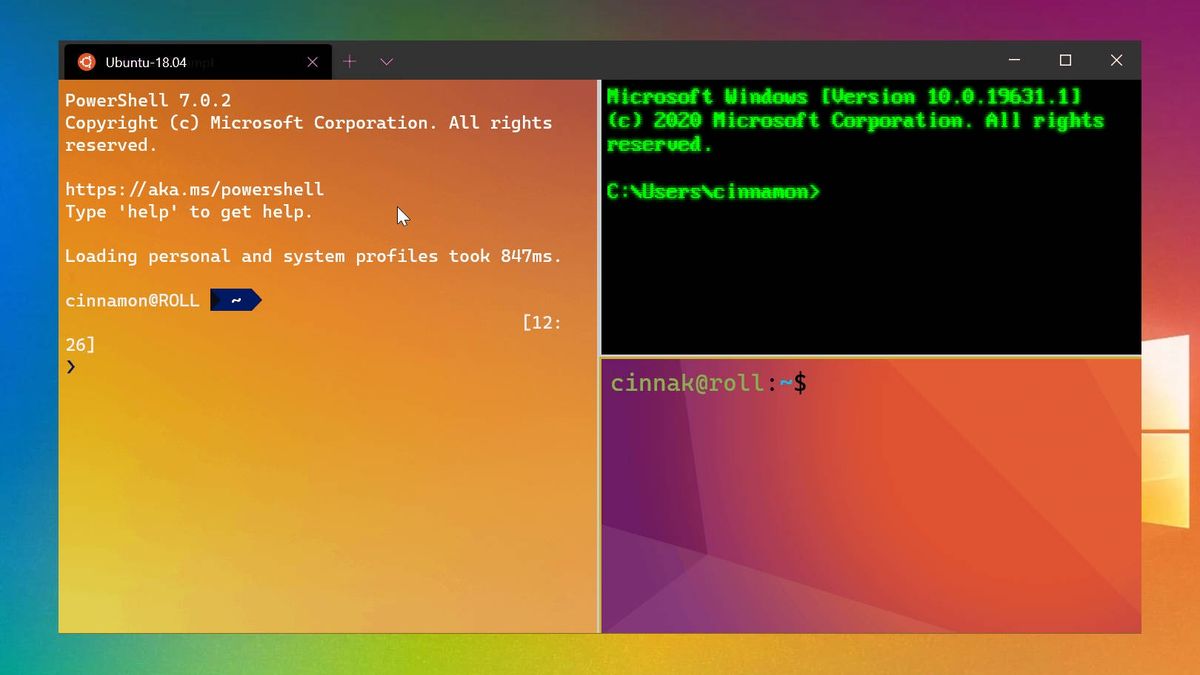Maximize the Terminal window

click(x=1065, y=61)
